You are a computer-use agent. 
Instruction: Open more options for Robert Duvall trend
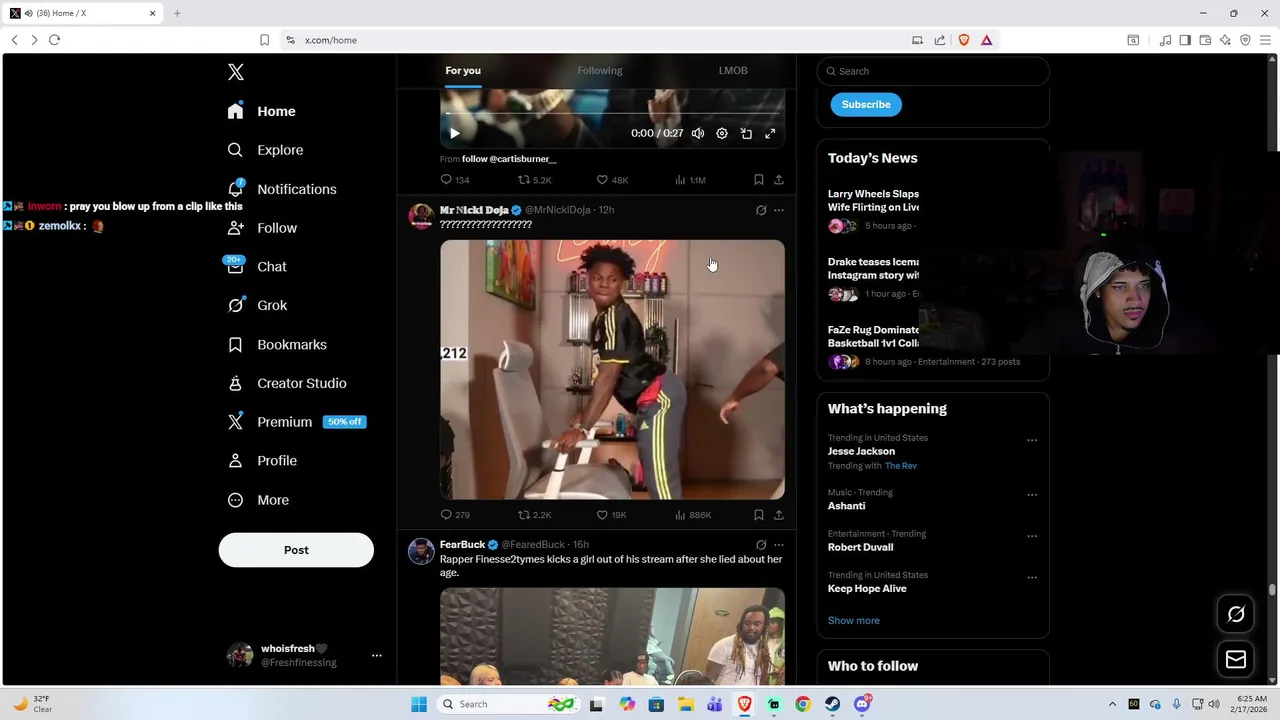(1032, 536)
